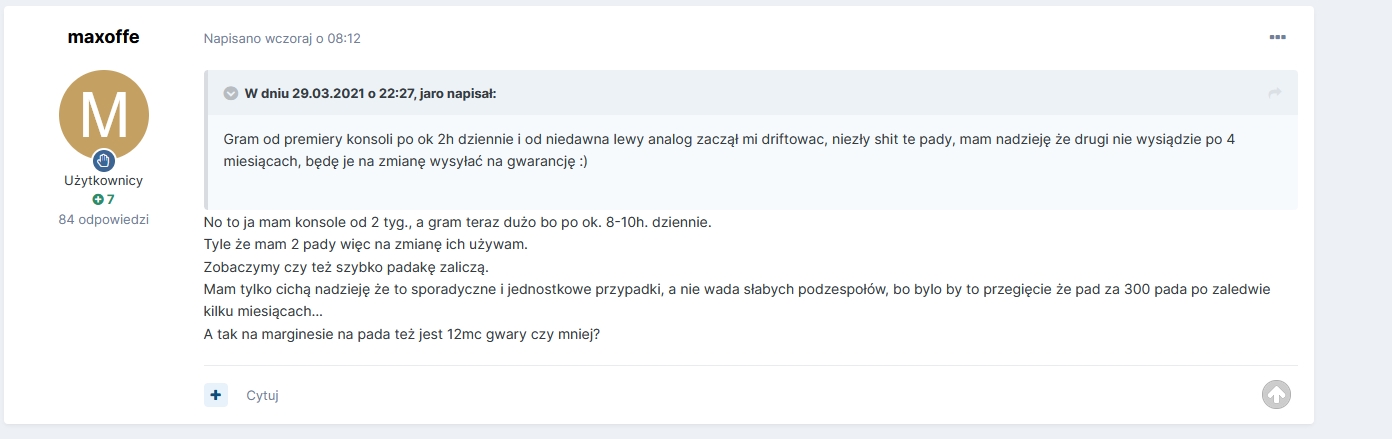Click Użytkownicy group label
The height and width of the screenshot is (439, 1392).
tap(104, 180)
